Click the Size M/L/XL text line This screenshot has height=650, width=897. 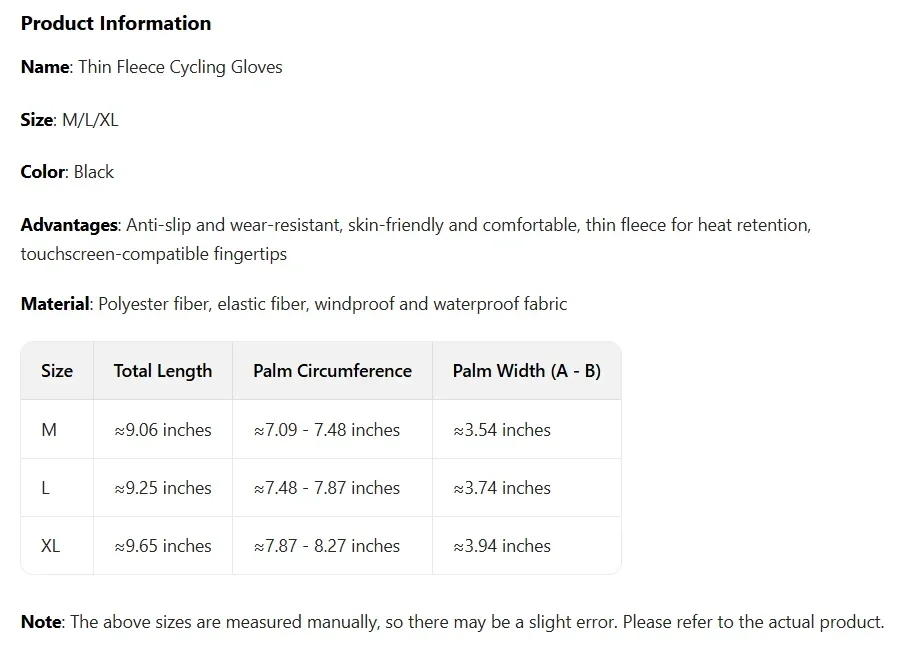(70, 120)
